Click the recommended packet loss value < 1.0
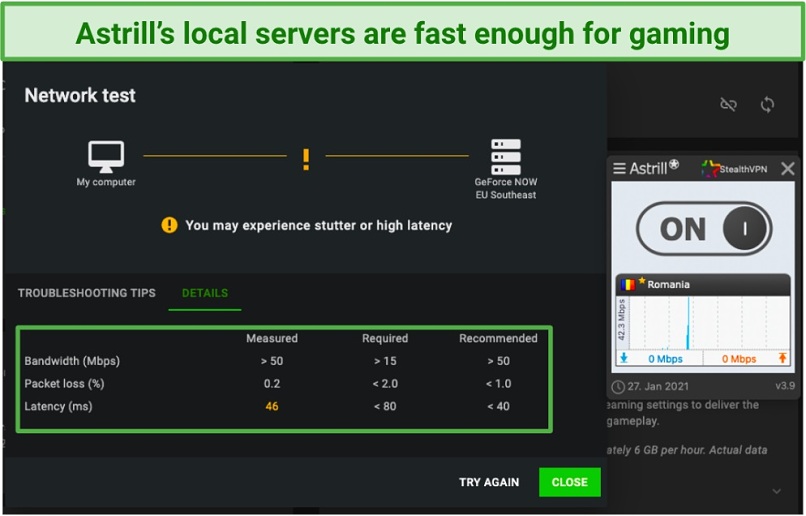806x516 pixels. pos(498,384)
